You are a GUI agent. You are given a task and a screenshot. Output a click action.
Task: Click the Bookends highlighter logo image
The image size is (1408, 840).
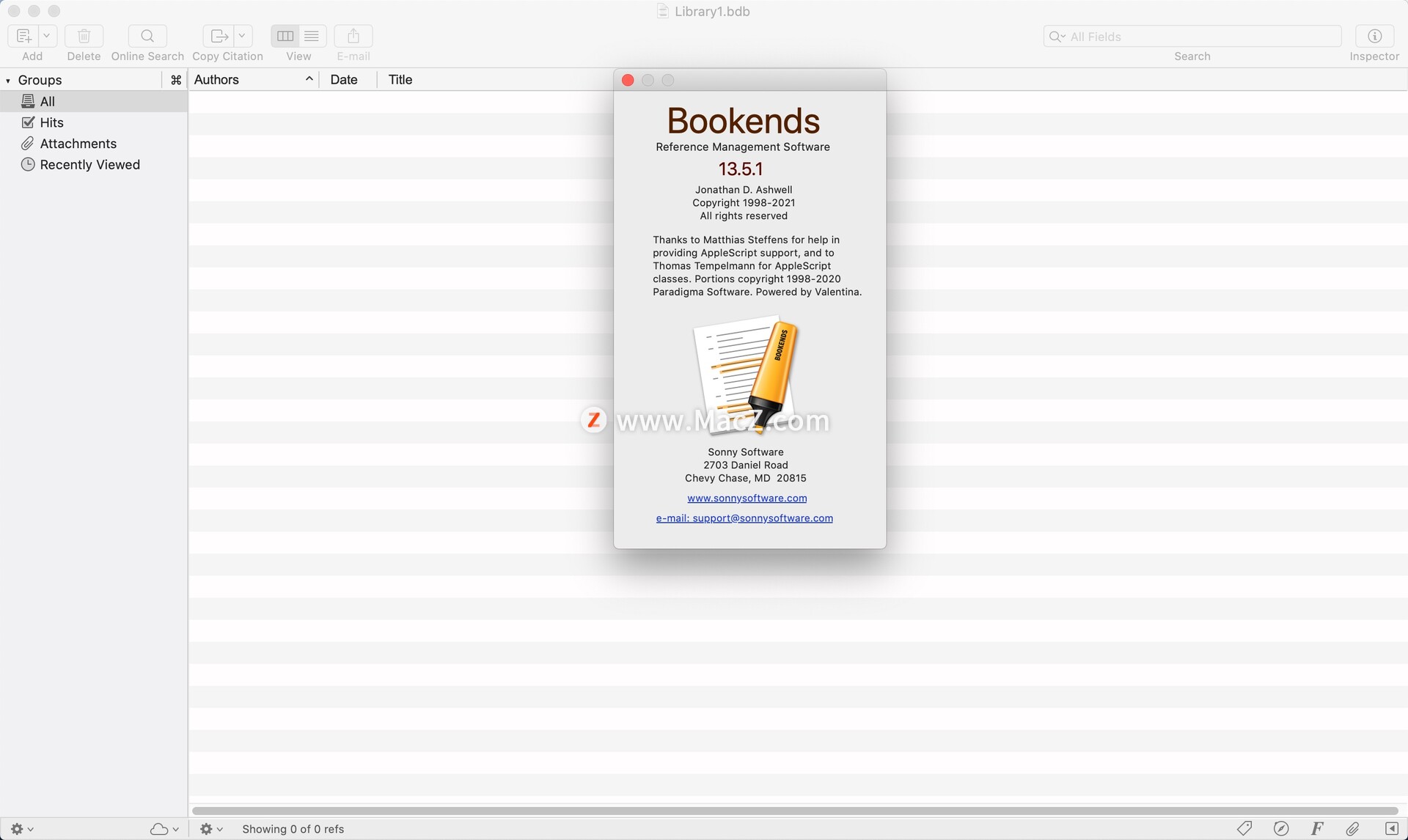point(747,374)
